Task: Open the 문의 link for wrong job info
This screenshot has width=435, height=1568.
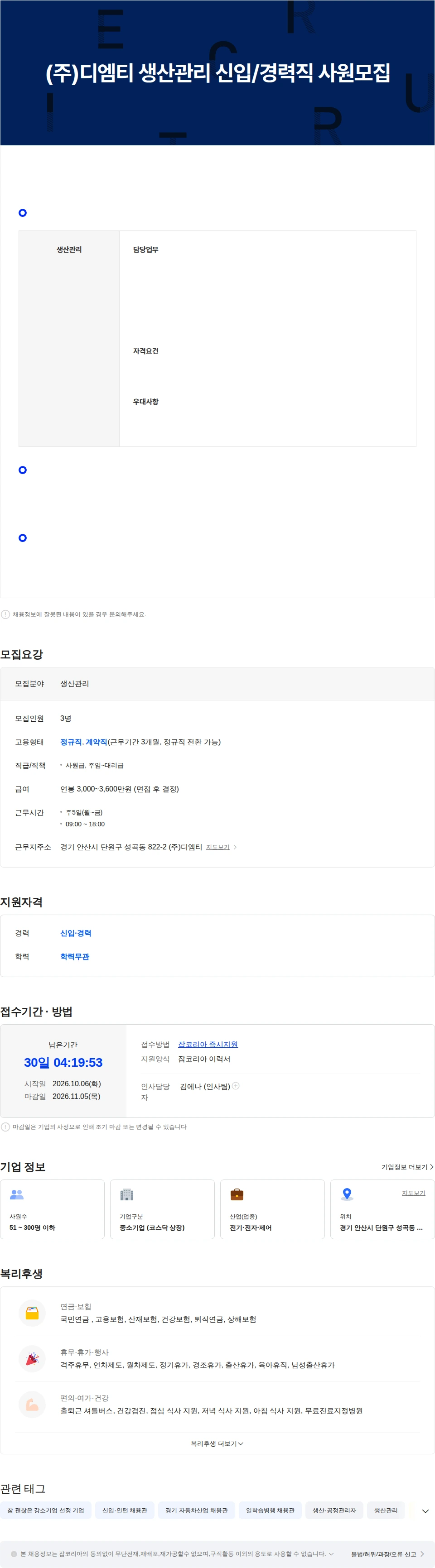Action: 115,614
